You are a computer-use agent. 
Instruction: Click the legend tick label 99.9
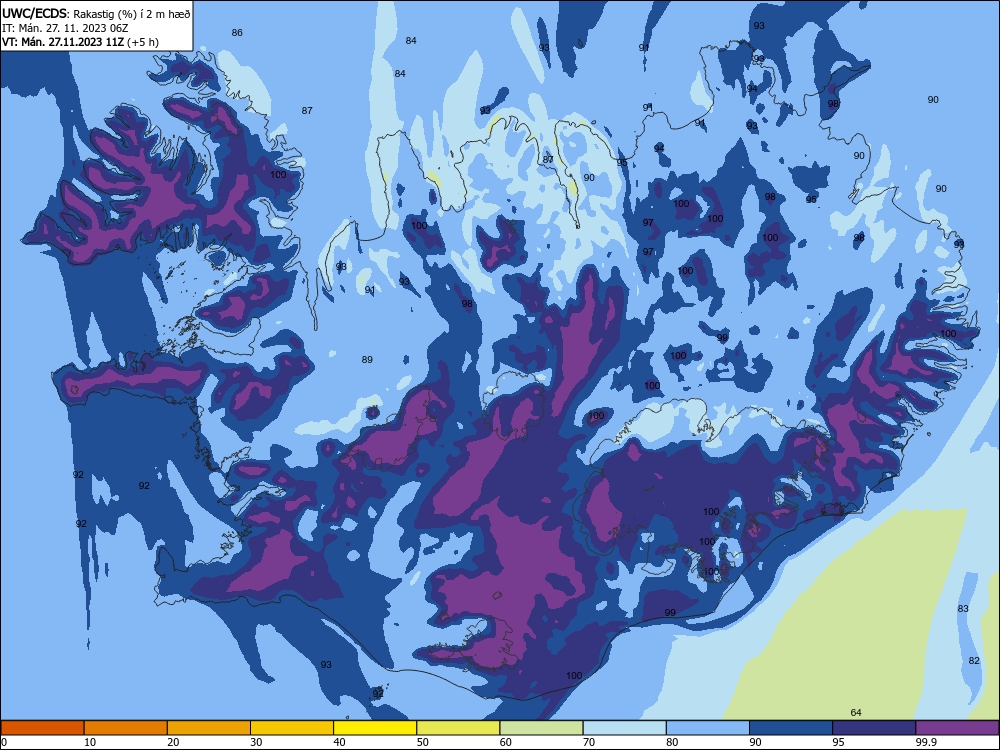pyautogui.click(x=927, y=742)
